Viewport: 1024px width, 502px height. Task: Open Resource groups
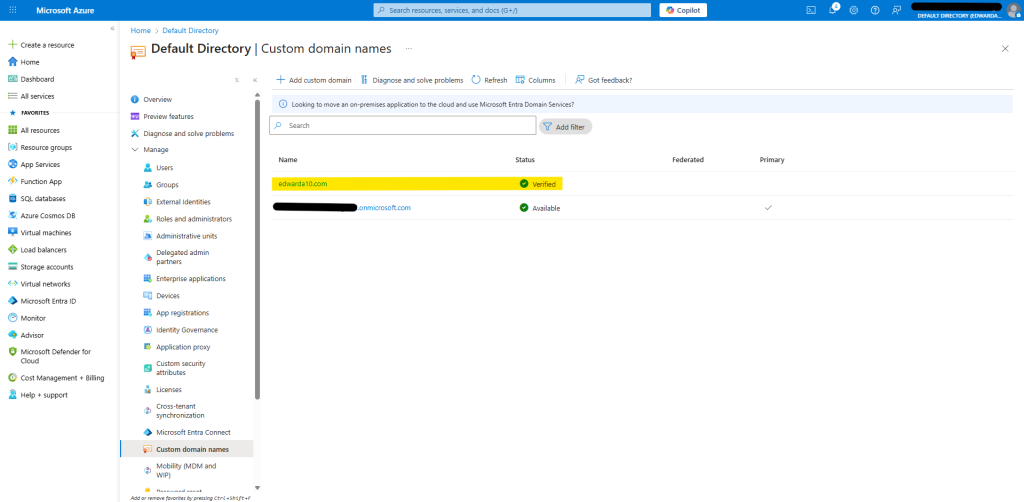[x=40, y=148]
